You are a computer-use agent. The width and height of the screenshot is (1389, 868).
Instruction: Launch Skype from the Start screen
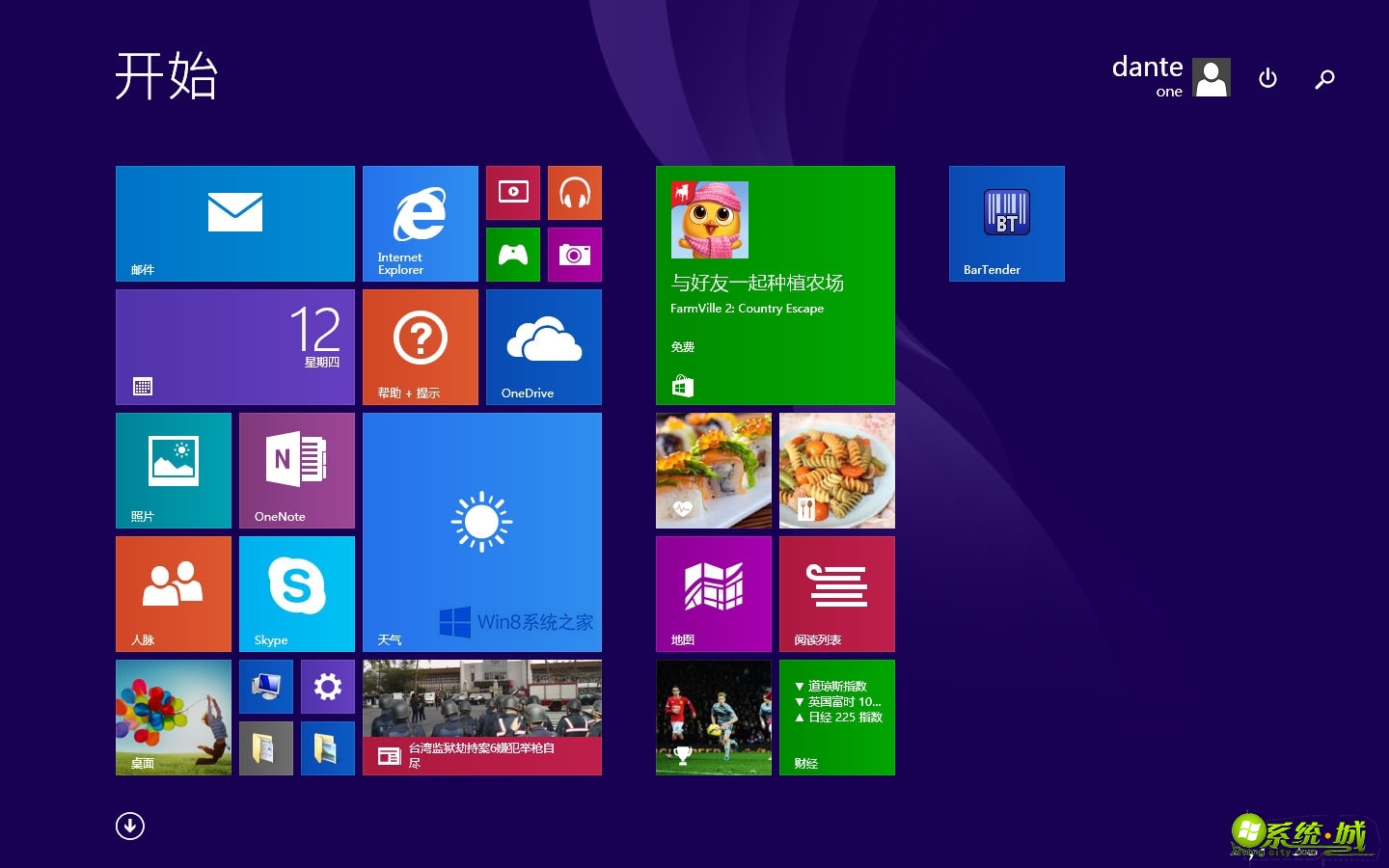[x=296, y=593]
